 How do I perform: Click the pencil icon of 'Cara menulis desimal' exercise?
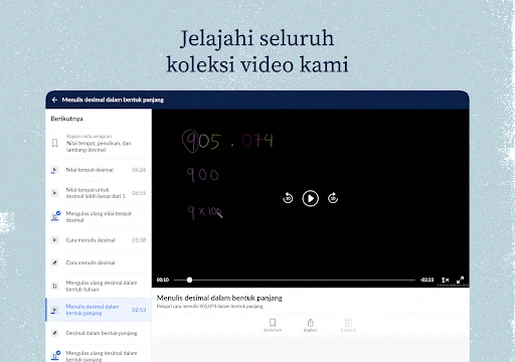click(x=55, y=263)
